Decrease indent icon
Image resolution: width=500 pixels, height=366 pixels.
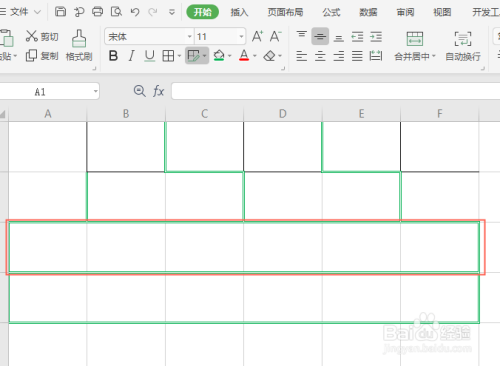click(357, 36)
